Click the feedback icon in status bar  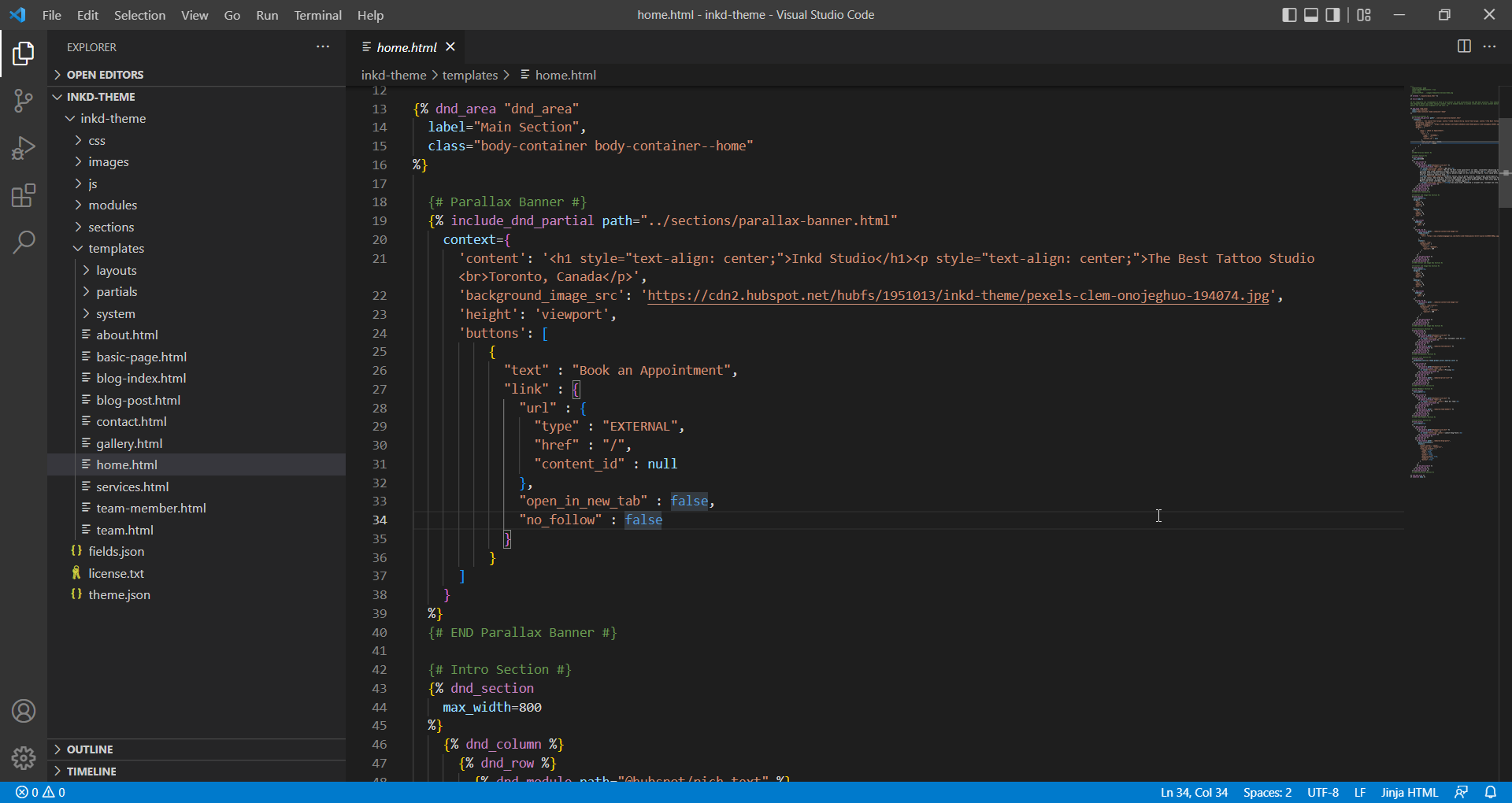pos(1462,793)
